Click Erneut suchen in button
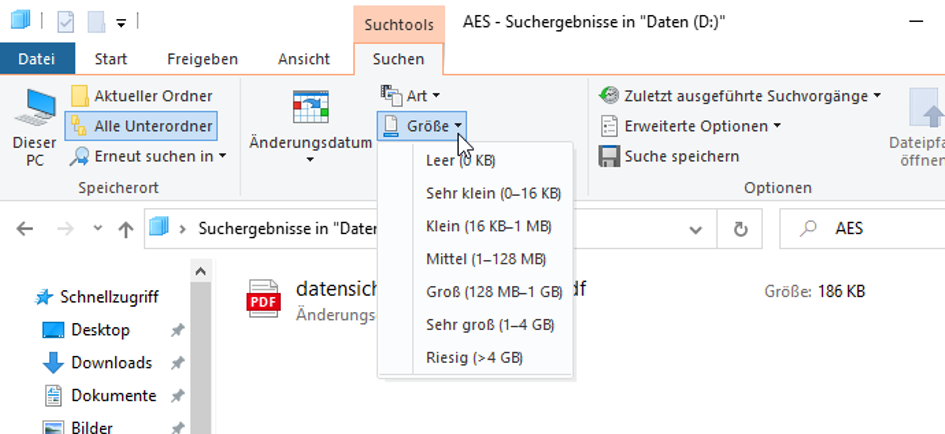 [148, 156]
